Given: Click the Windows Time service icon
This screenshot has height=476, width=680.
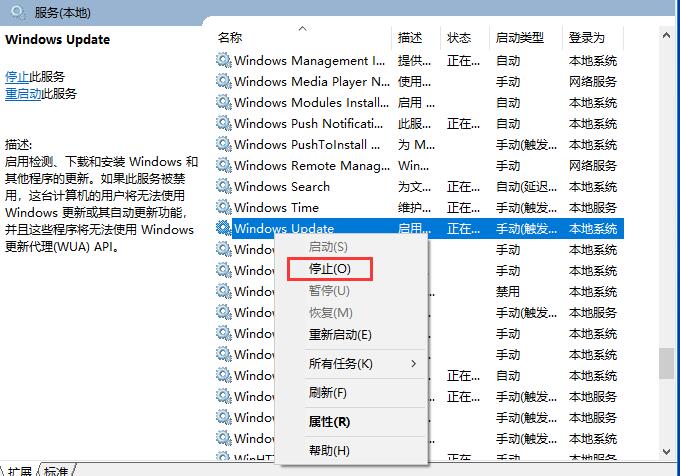Looking at the screenshot, I should (x=223, y=207).
